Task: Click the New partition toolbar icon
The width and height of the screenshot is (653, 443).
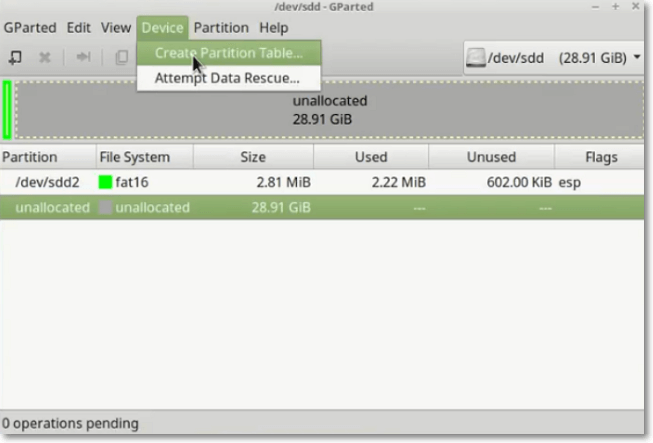Action: point(15,57)
